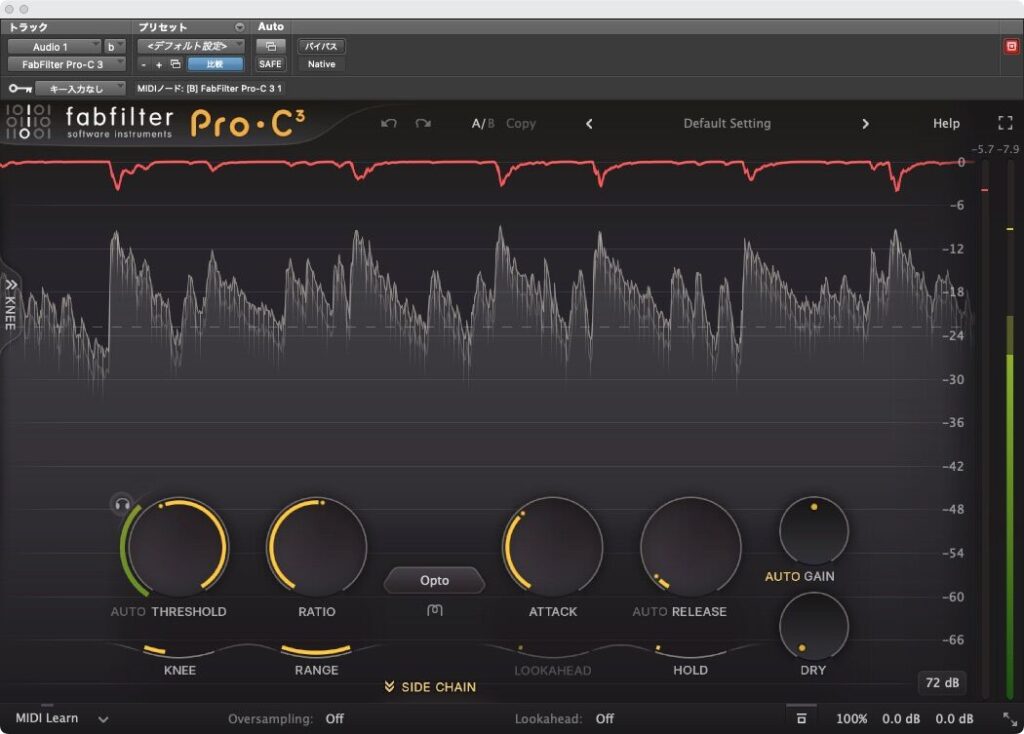The height and width of the screenshot is (734, 1024).
Task: Click the undo arrow icon
Action: tap(389, 123)
